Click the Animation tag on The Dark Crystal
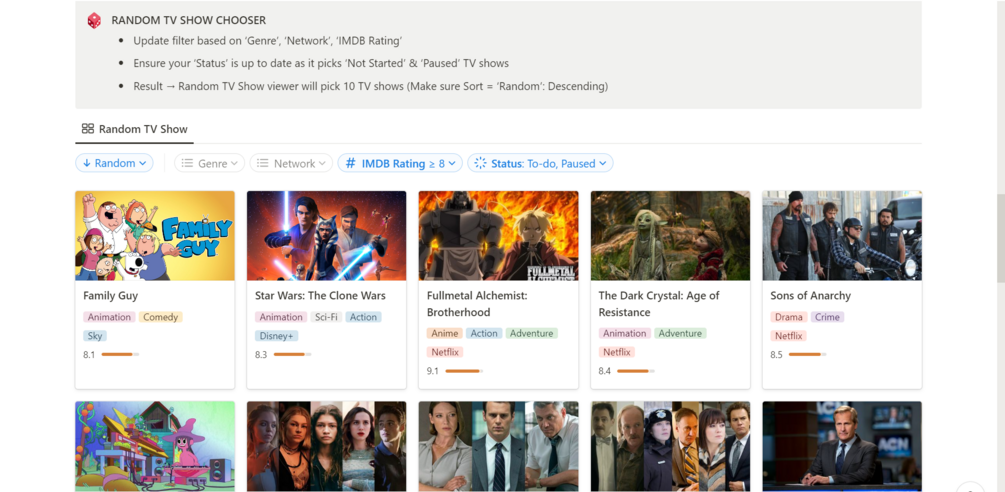The height and width of the screenshot is (492, 1005). 624,333
